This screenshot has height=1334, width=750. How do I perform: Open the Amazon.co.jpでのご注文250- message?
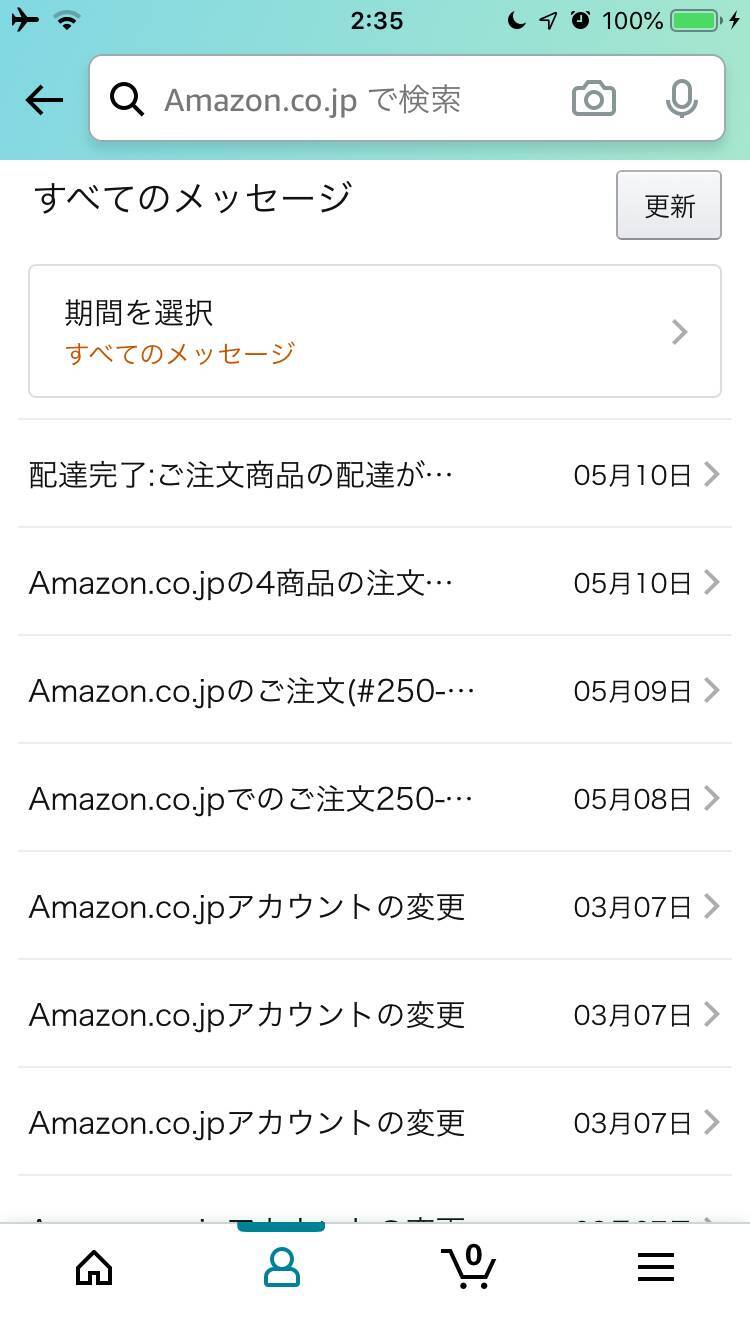[251, 798]
